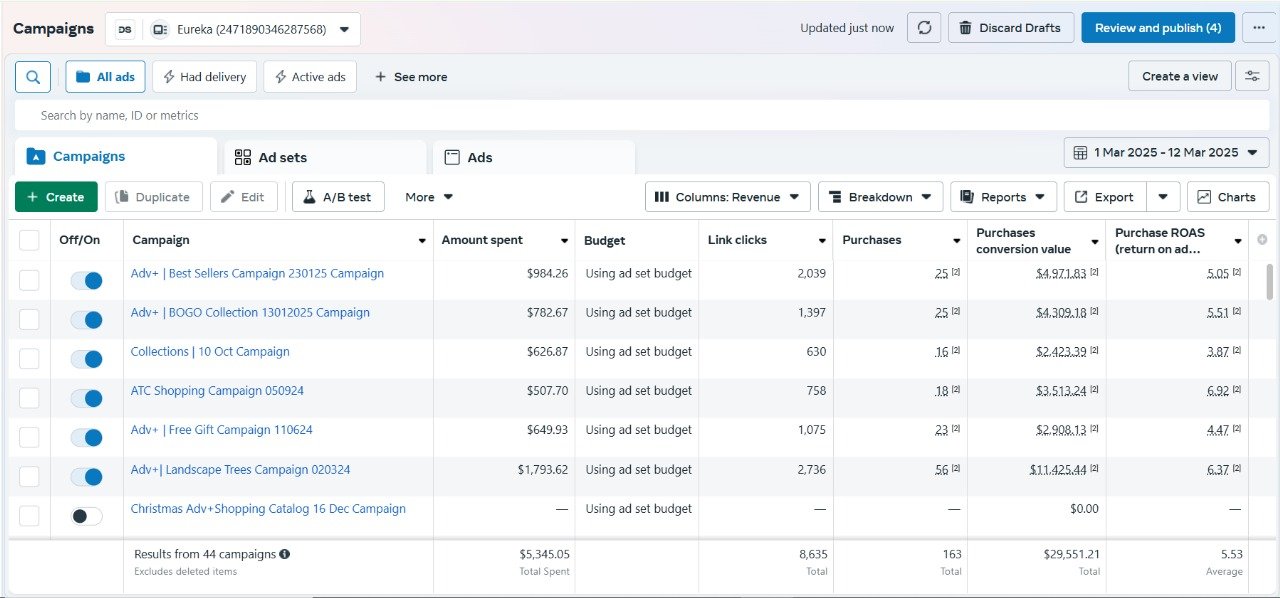This screenshot has height=598, width=1280.
Task: Open the date range picker 1 Mar–12 Mar 2025
Action: [1166, 153]
